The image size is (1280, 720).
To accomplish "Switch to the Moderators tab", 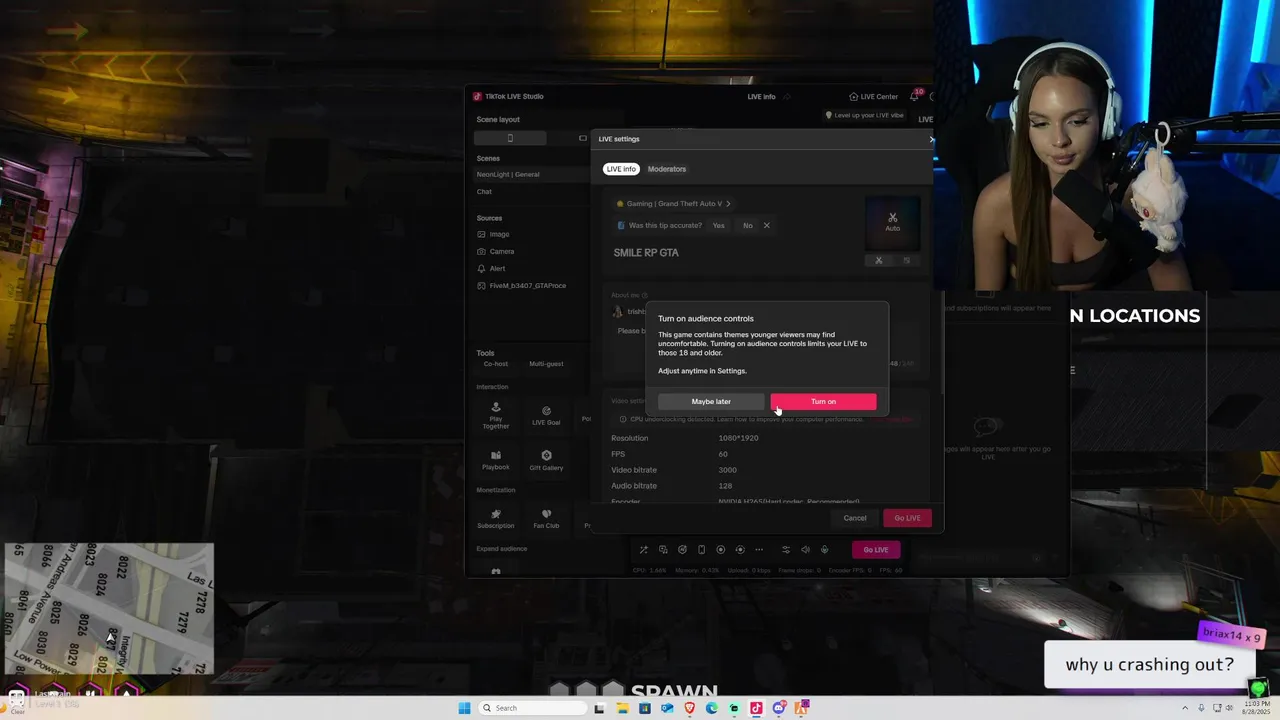I will click(667, 169).
